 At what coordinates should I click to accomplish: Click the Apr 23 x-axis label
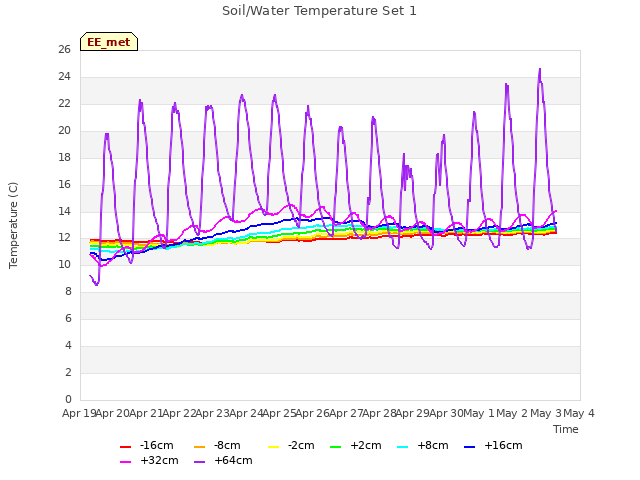pos(213,413)
